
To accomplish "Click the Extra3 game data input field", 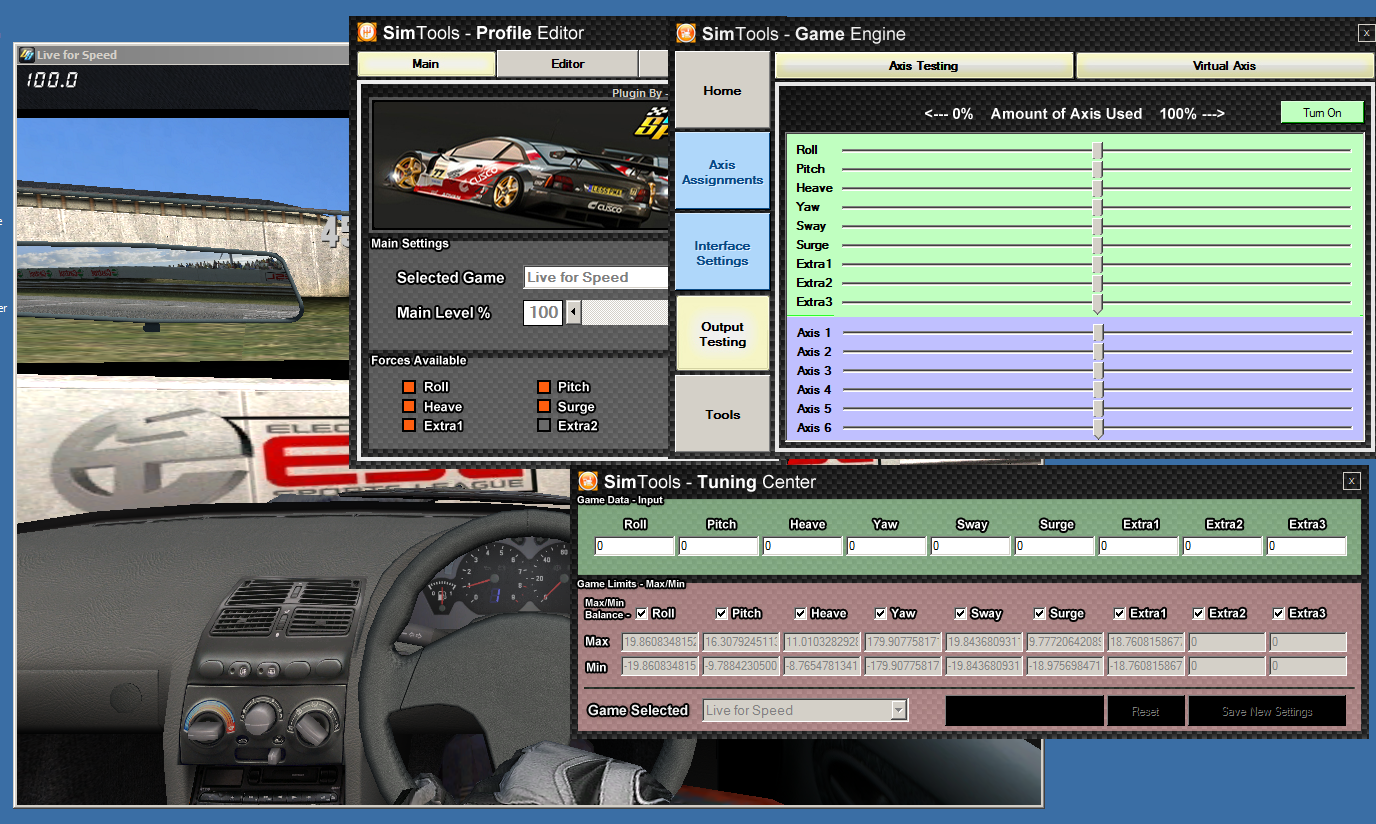I will [1307, 546].
